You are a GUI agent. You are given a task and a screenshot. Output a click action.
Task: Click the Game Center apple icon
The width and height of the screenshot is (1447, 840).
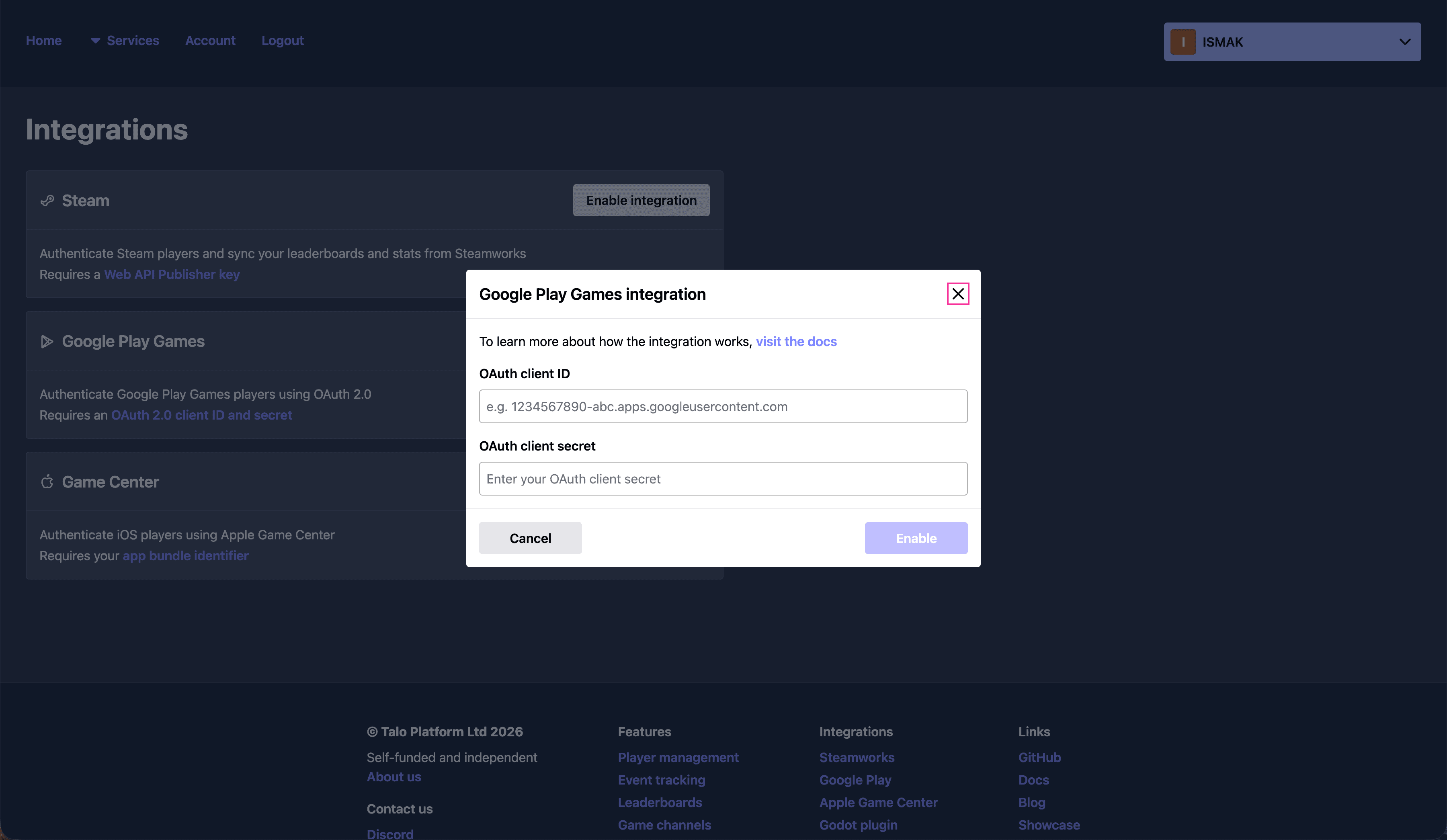[x=47, y=482]
